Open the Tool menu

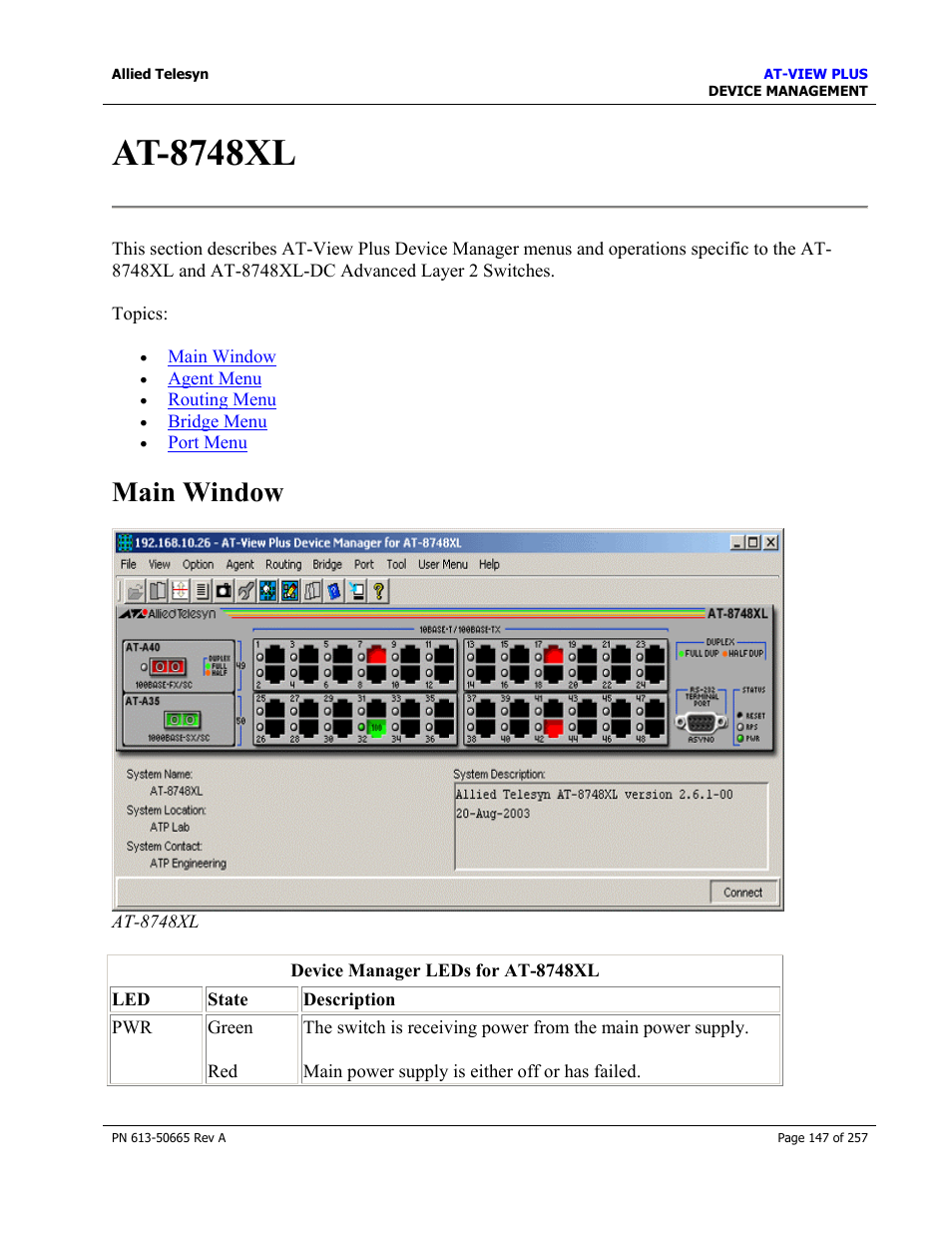(x=396, y=564)
